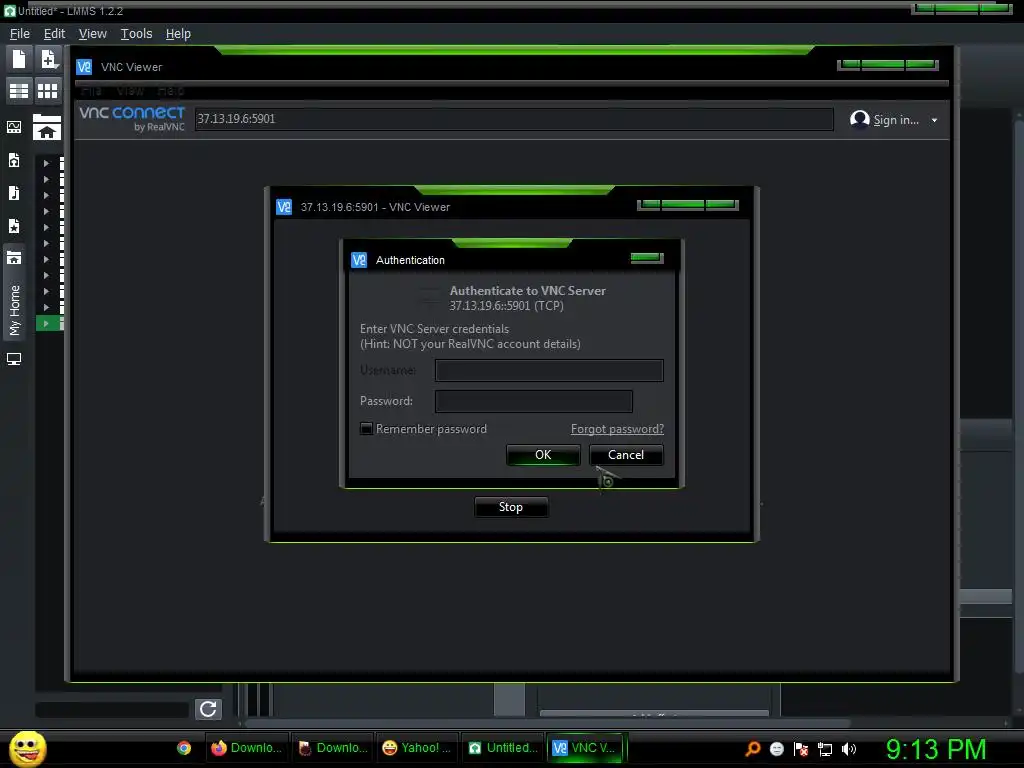
Task: Close the Authentication dialog with the green button
Action: coord(647,258)
